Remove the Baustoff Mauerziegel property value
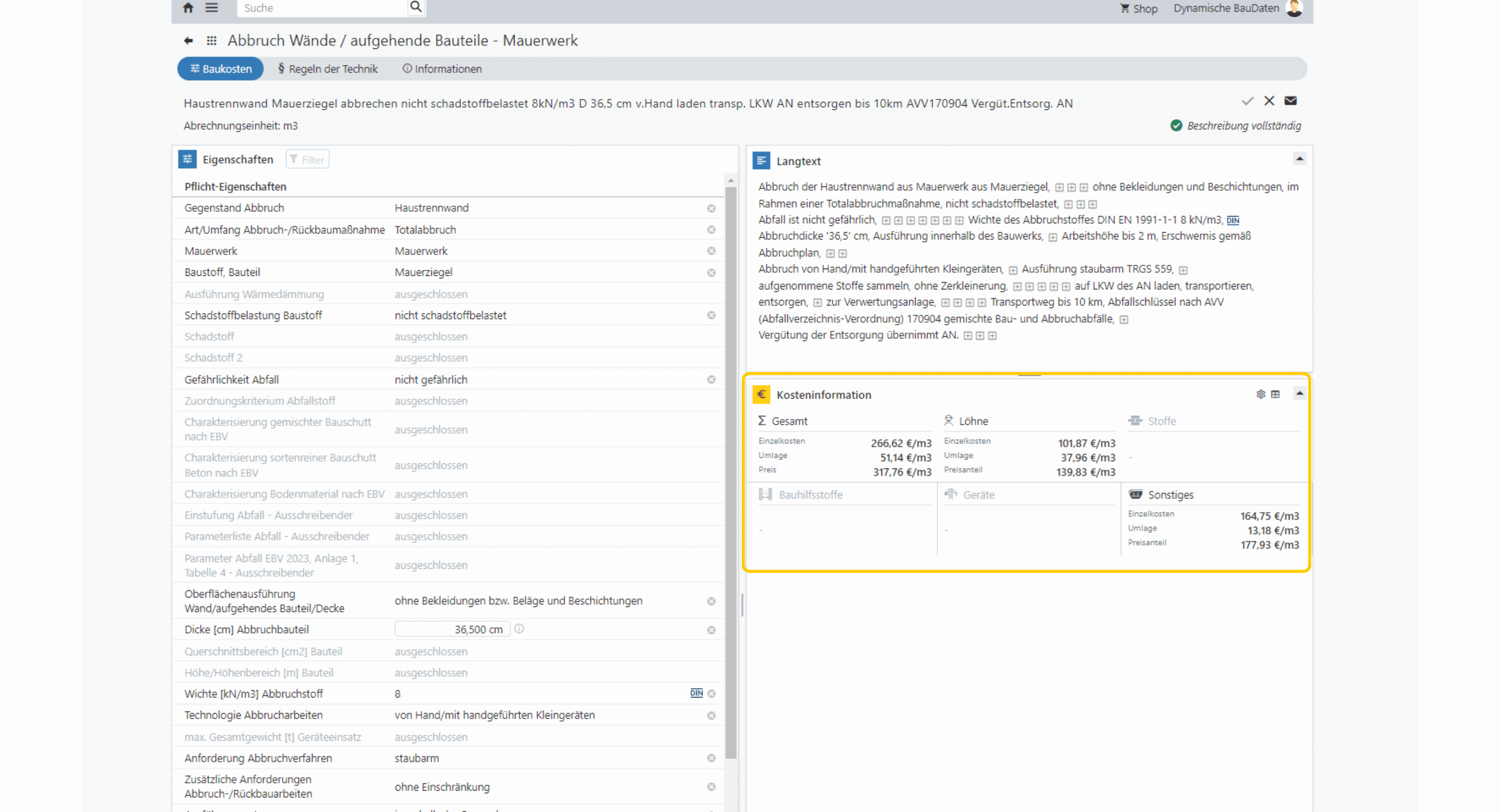This screenshot has width=1500, height=812. coord(711,272)
